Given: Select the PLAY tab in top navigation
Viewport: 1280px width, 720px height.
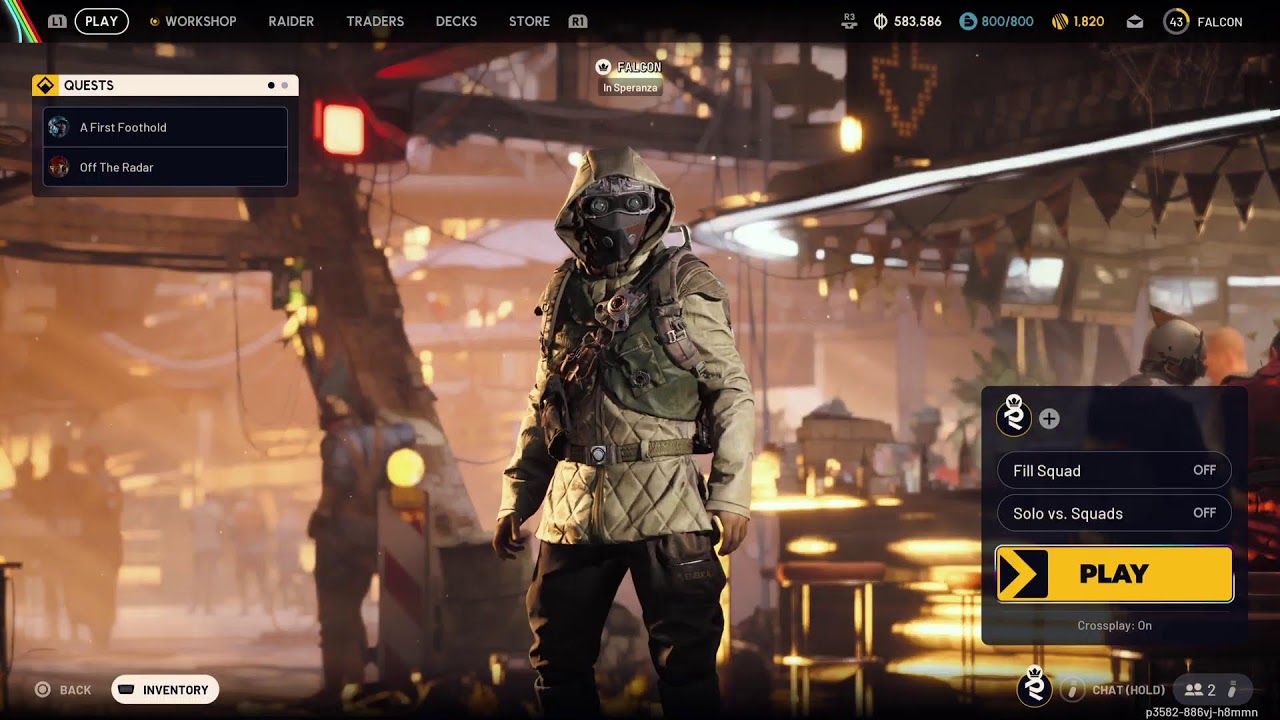Looking at the screenshot, I should pyautogui.click(x=101, y=21).
